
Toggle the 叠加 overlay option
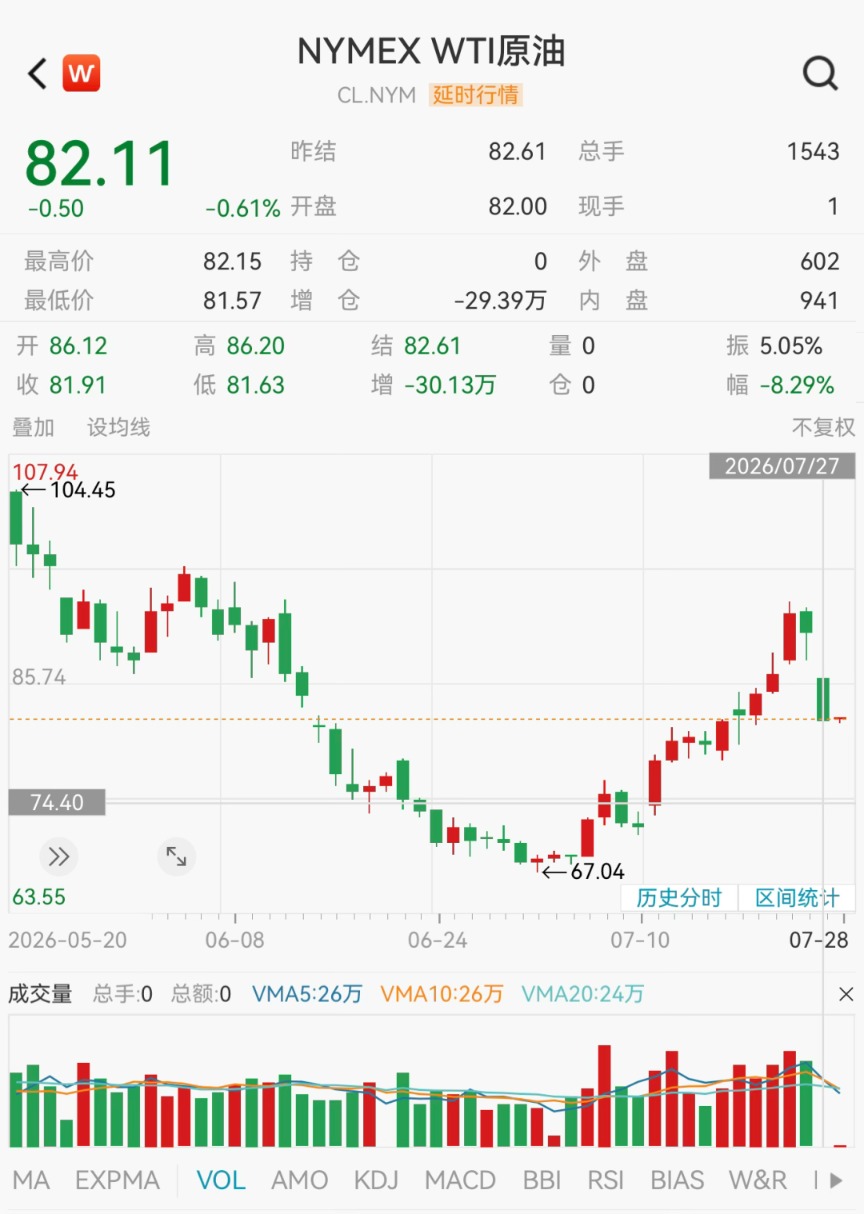click(33, 427)
